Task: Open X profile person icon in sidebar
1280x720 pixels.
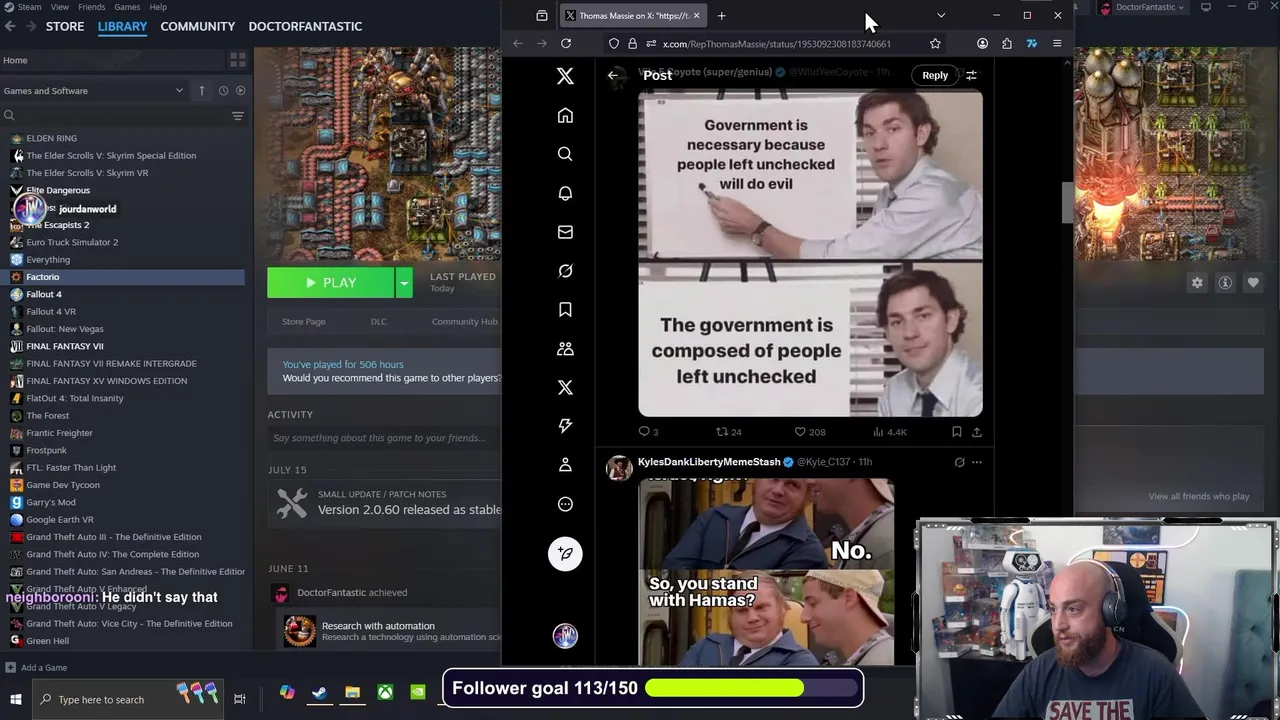Action: pos(565,465)
